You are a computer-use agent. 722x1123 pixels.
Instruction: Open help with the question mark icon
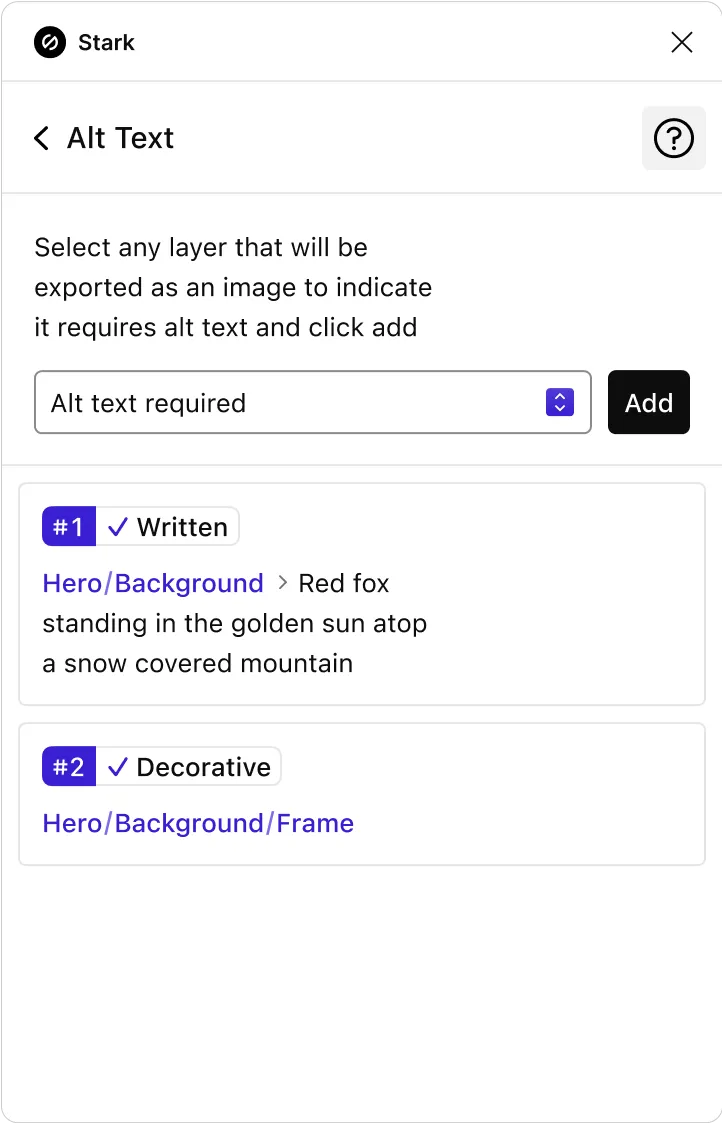pos(673,138)
